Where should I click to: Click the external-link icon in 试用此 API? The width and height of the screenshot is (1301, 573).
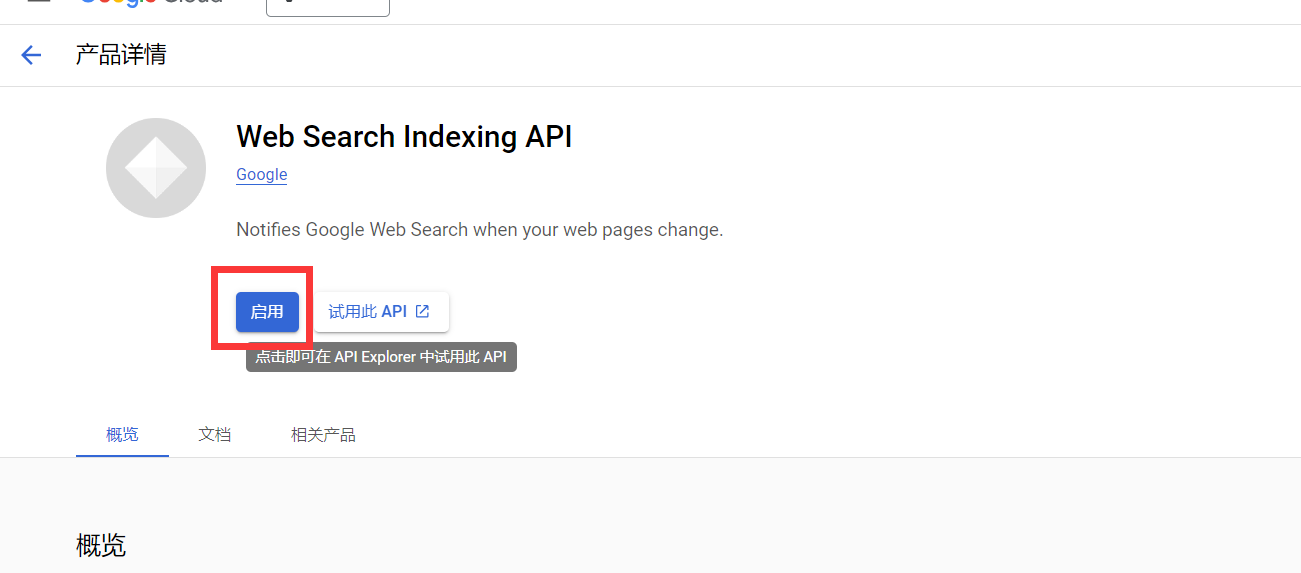click(x=423, y=312)
